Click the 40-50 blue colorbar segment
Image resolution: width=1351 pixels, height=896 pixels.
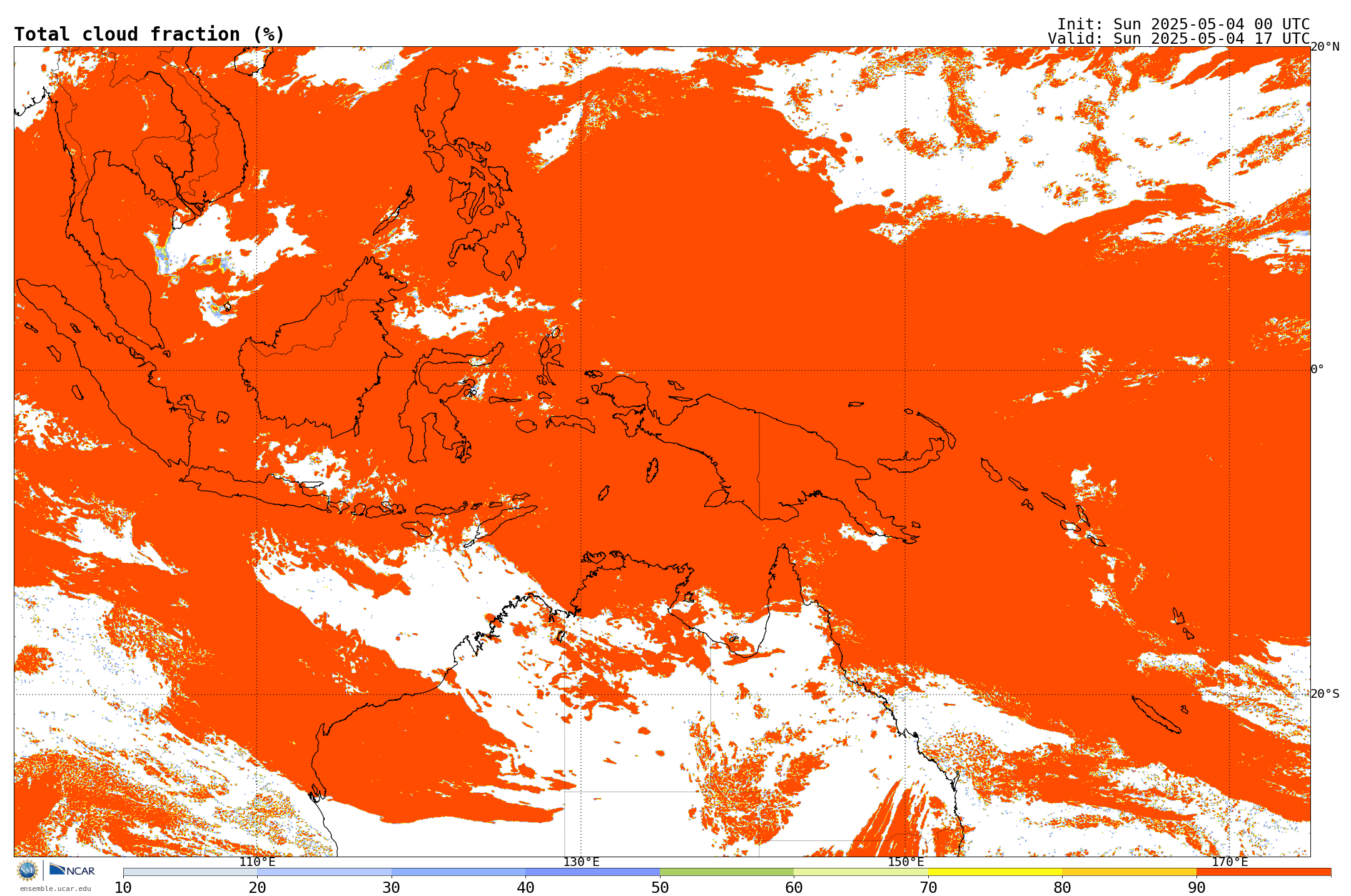[592, 872]
